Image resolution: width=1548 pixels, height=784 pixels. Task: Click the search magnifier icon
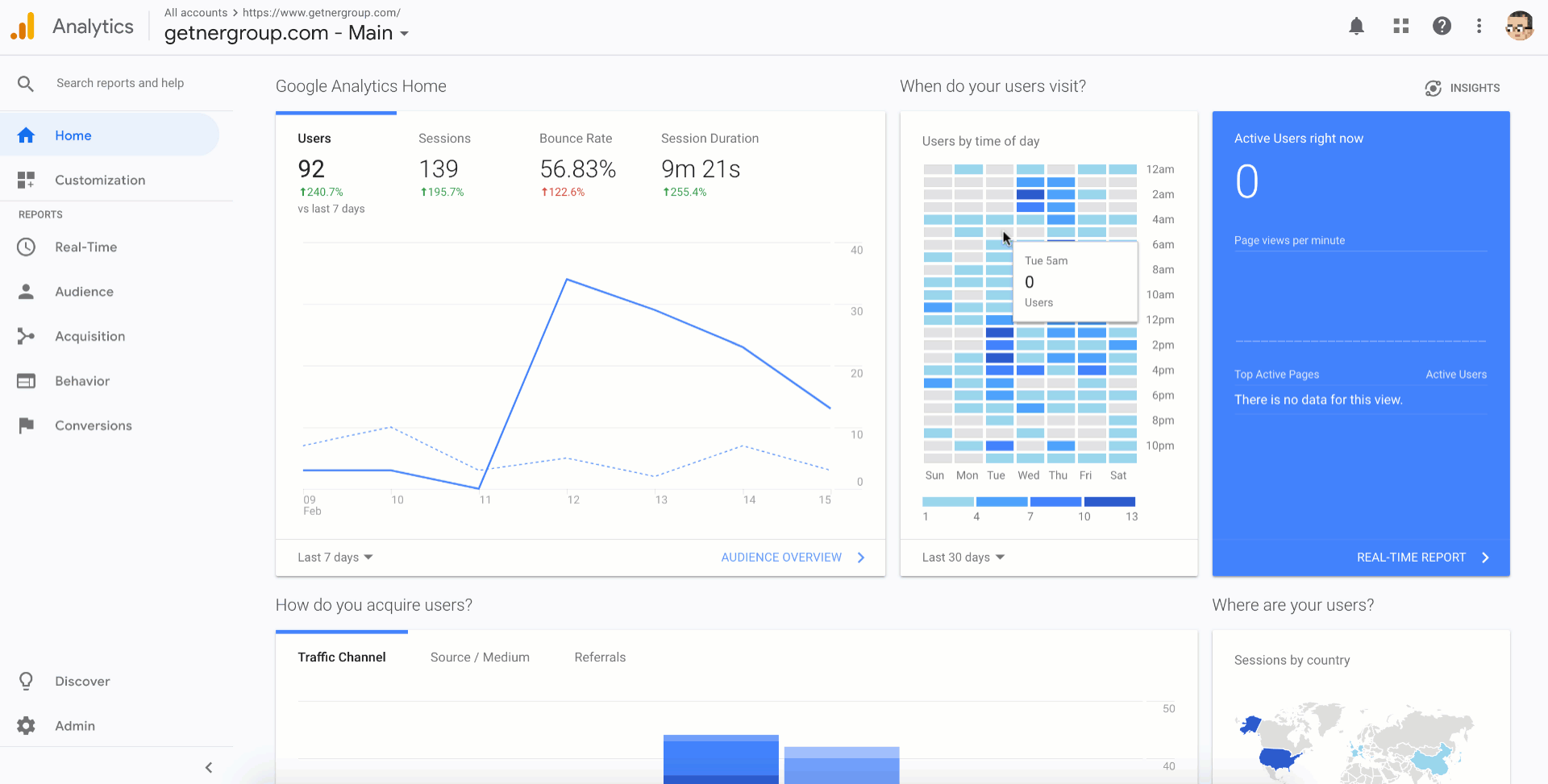(x=26, y=84)
